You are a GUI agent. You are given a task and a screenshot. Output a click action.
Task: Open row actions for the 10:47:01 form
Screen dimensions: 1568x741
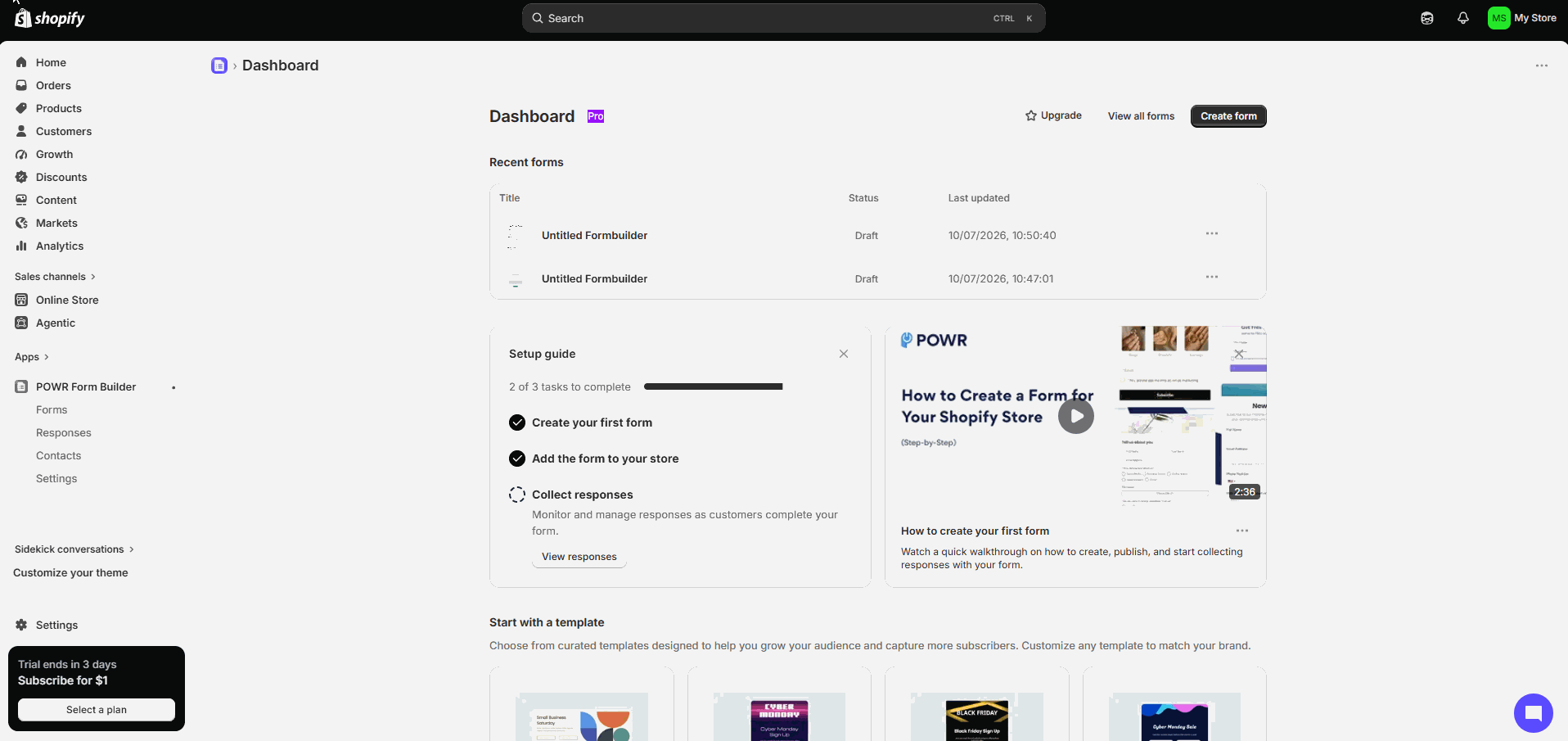click(1212, 278)
